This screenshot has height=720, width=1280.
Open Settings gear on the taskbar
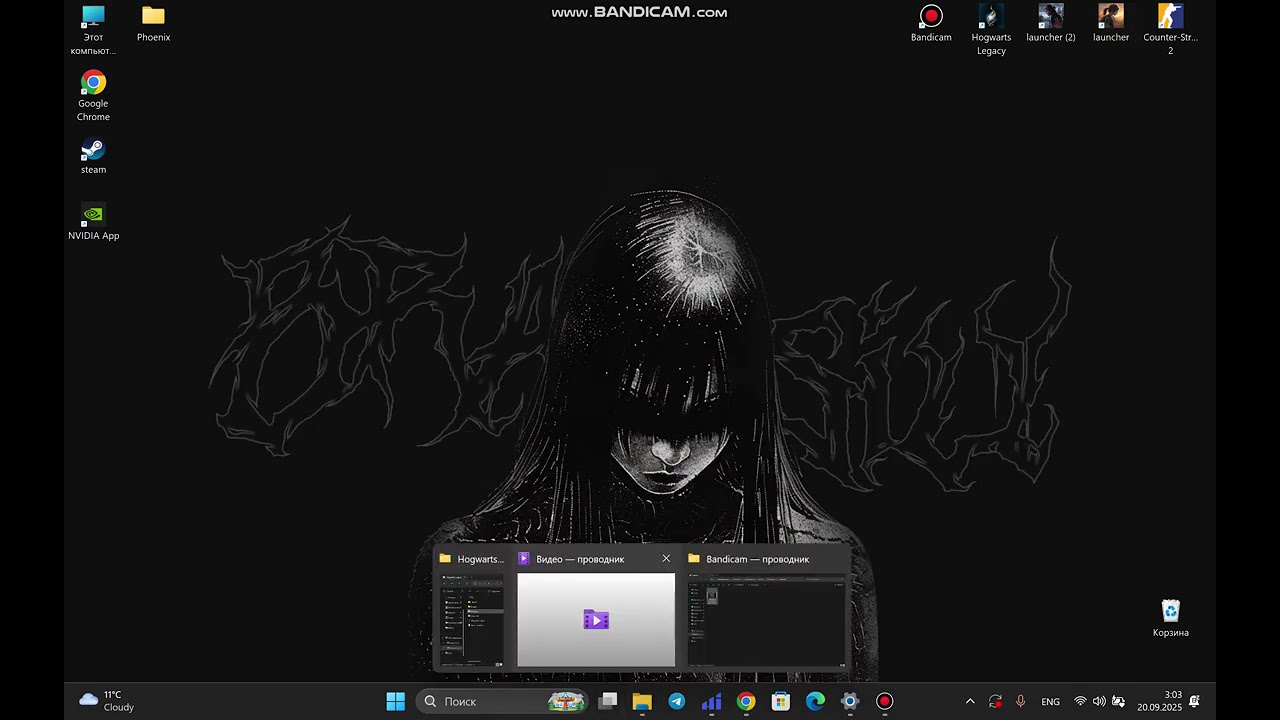coord(850,701)
